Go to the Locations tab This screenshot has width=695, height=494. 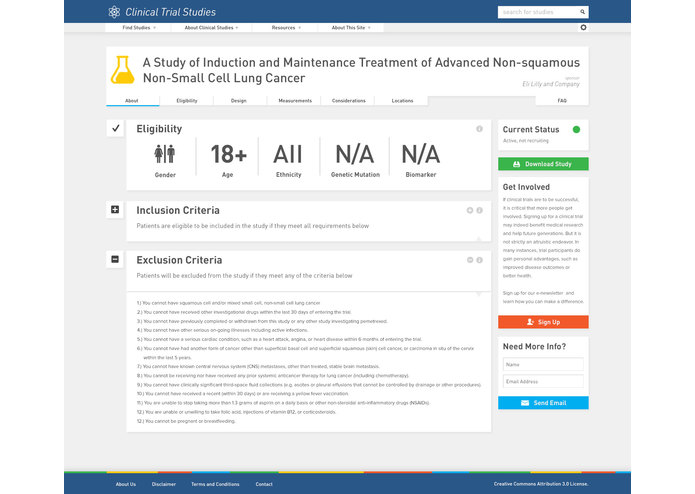click(402, 101)
